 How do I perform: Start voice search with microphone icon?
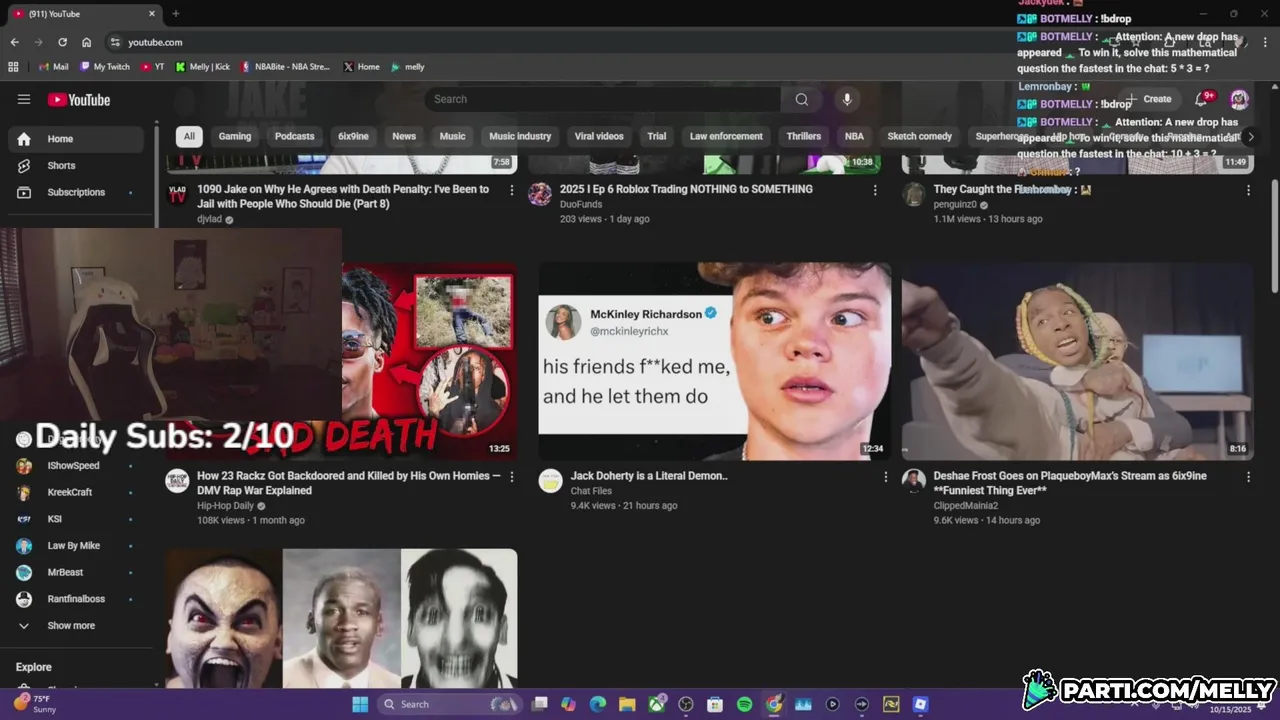[x=847, y=99]
